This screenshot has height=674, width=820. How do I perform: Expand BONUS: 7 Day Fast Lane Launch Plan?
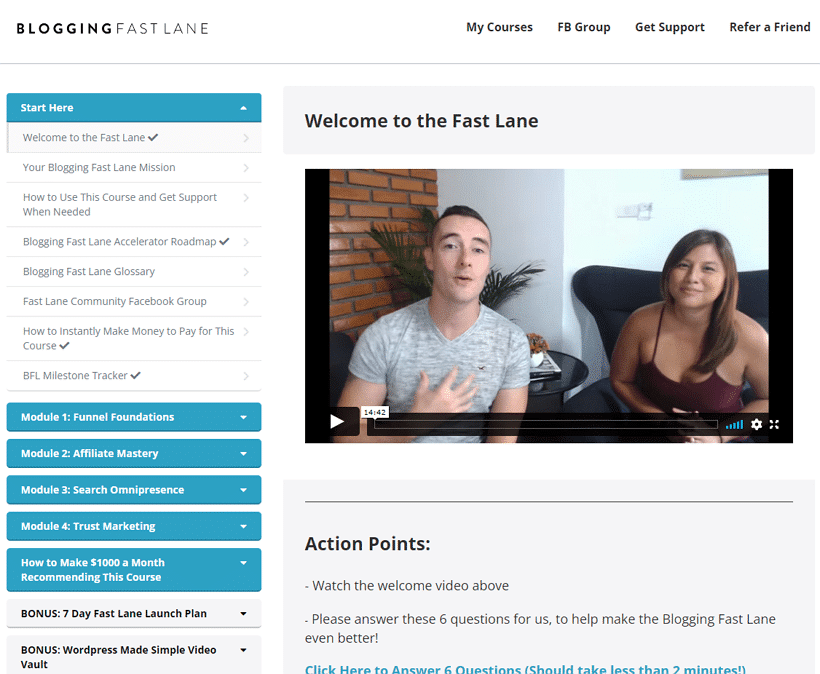pyautogui.click(x=134, y=614)
